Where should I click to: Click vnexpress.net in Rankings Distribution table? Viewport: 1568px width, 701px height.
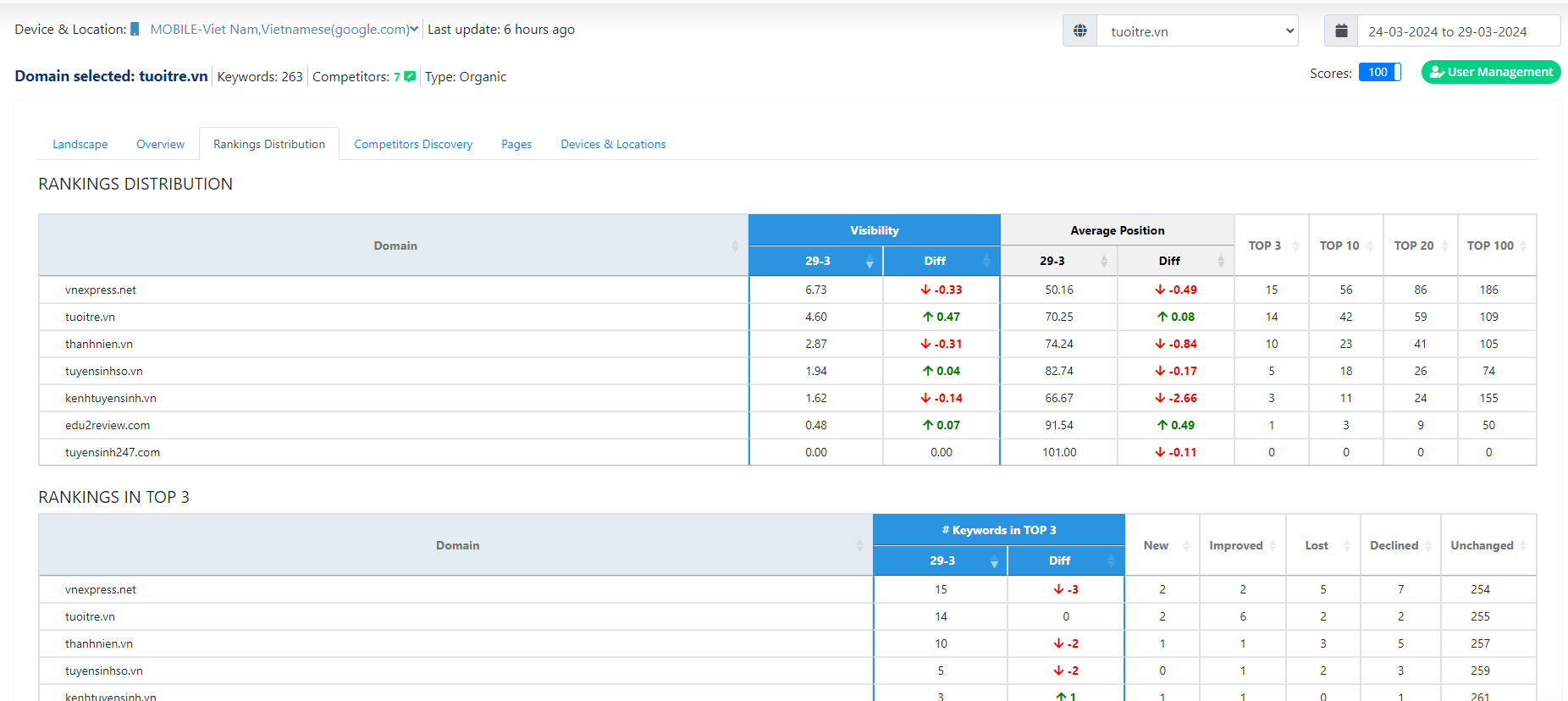coord(101,290)
